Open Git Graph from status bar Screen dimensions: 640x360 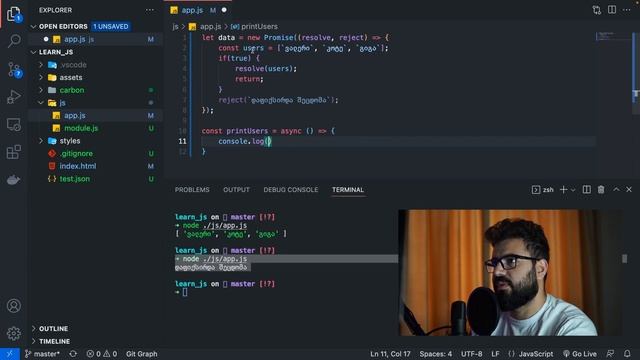[141, 354]
